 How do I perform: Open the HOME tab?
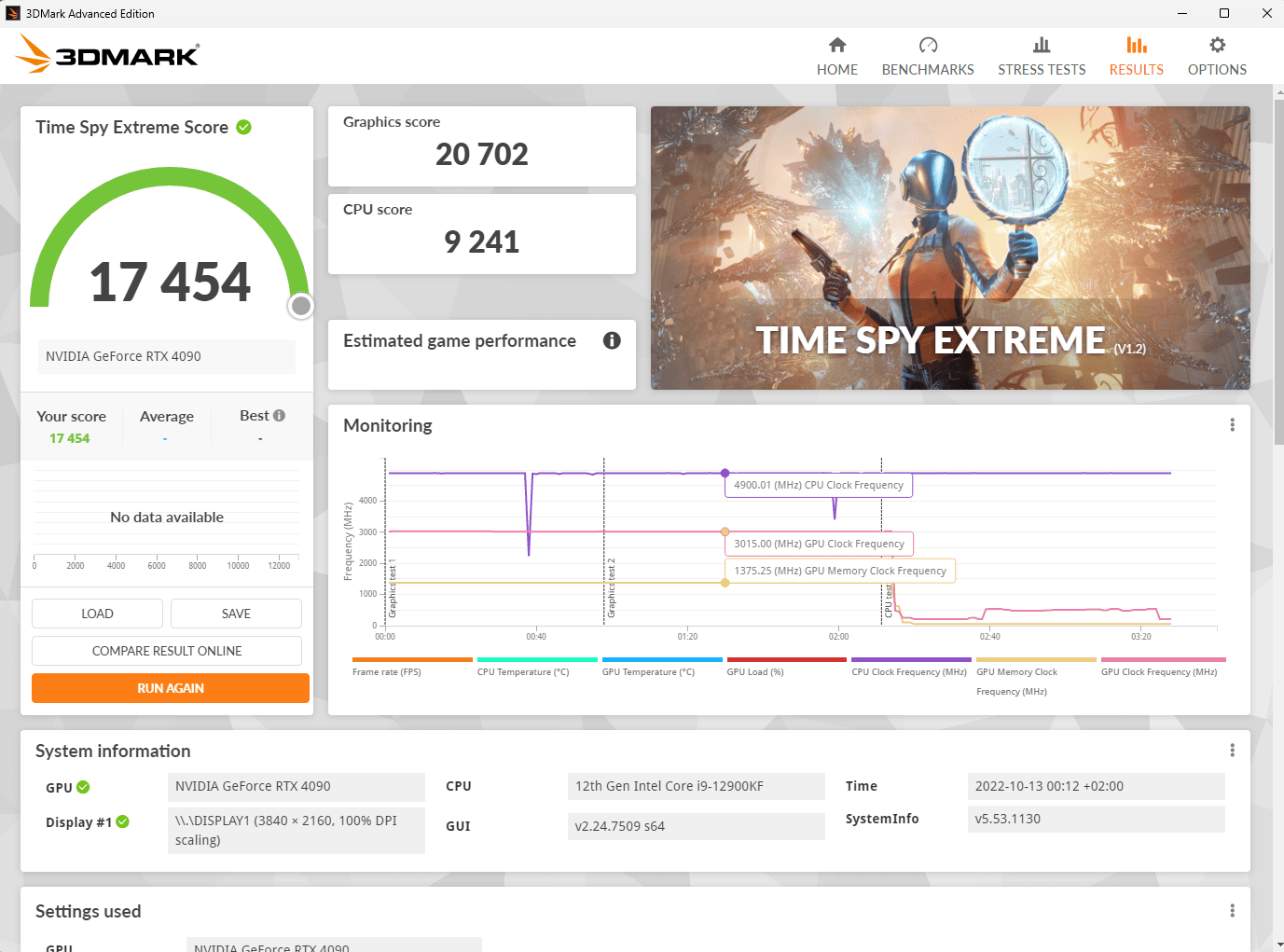(836, 57)
